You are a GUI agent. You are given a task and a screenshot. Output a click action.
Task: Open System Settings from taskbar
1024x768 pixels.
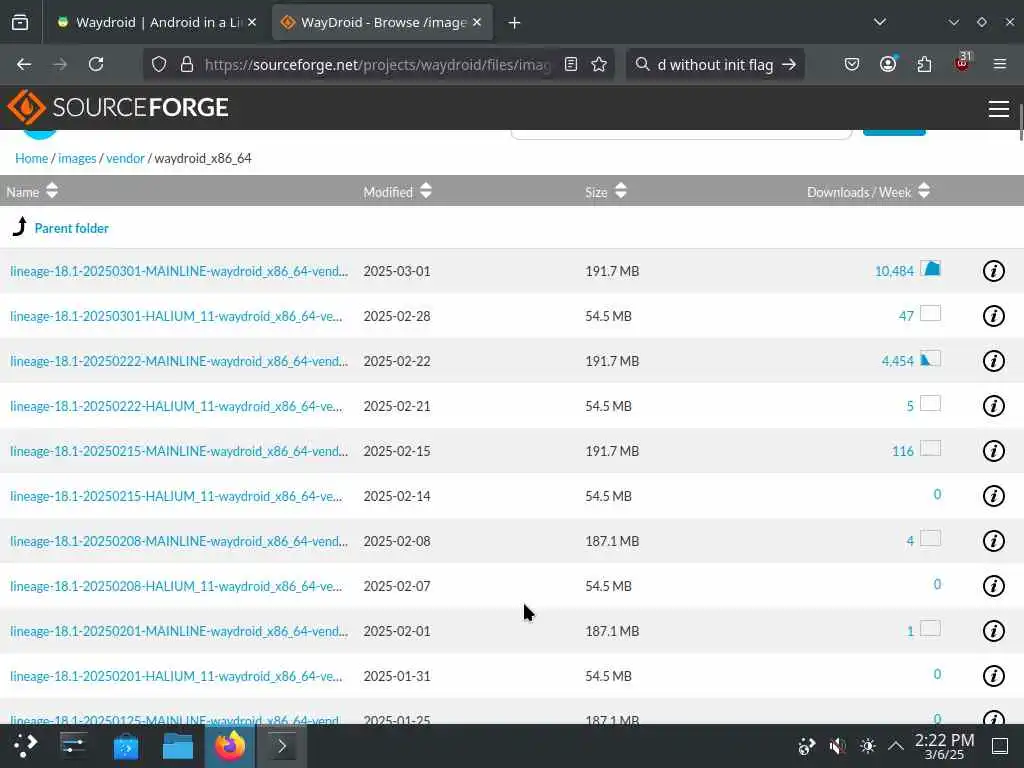coord(73,746)
